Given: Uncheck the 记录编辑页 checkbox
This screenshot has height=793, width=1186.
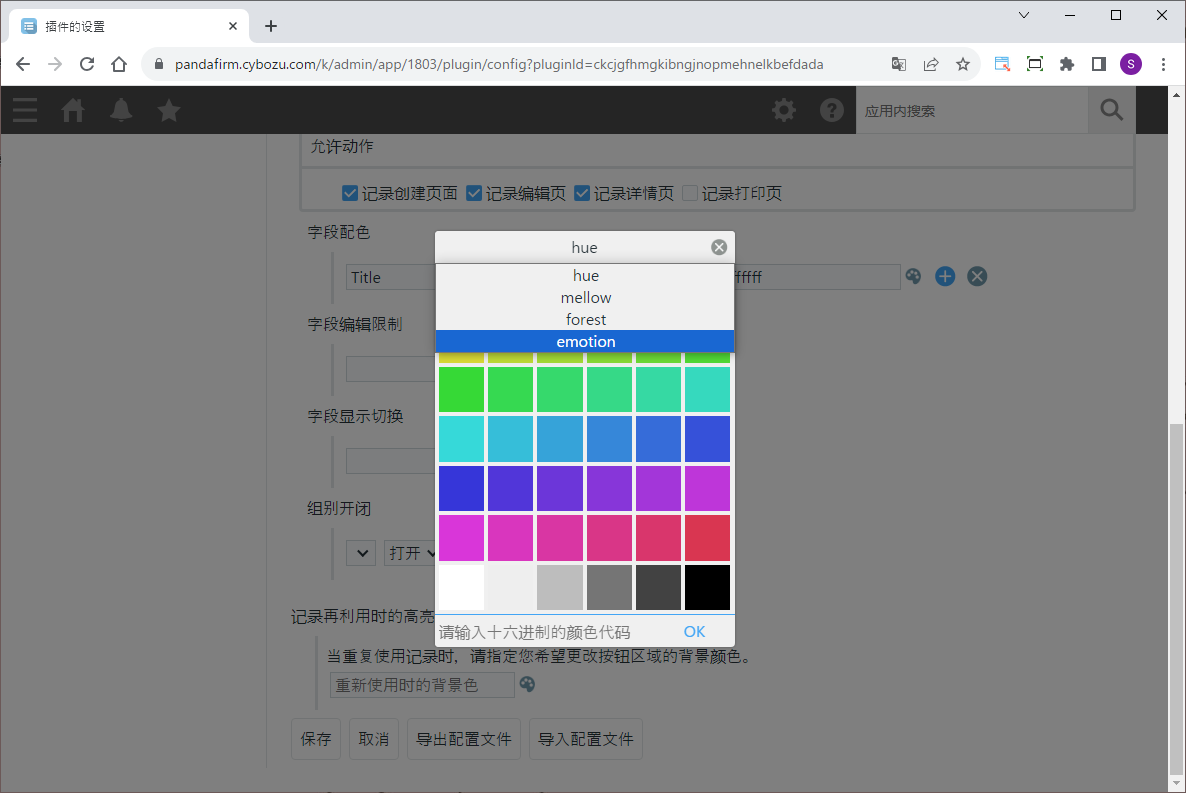Looking at the screenshot, I should click(x=474, y=193).
